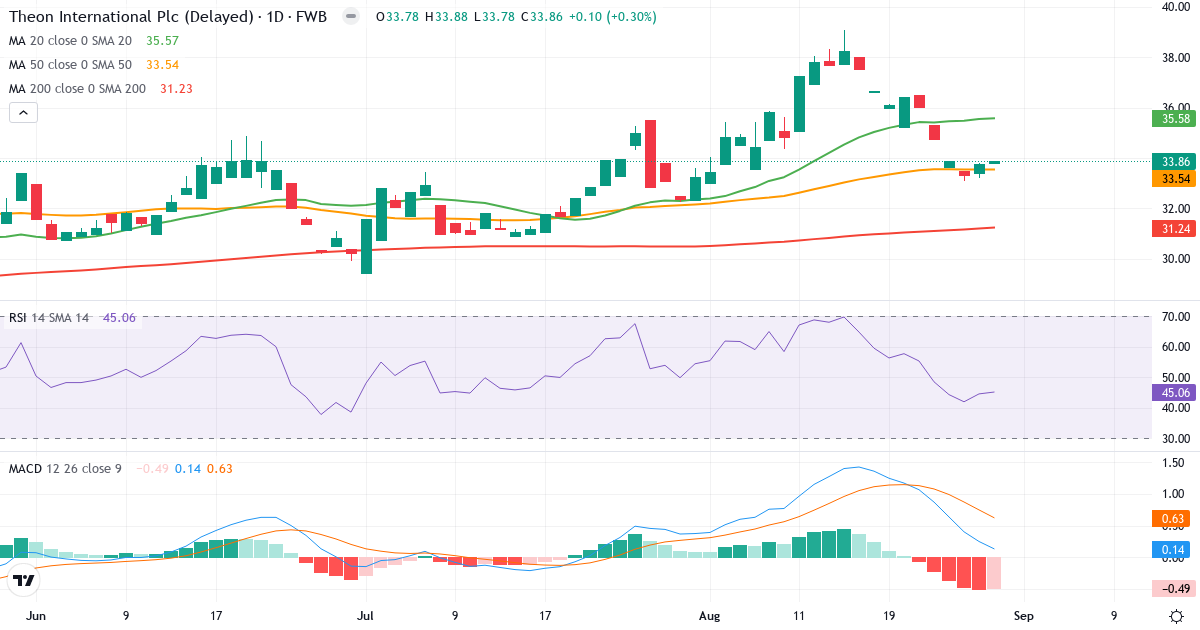Image resolution: width=1200 pixels, height=630 pixels.
Task: Click the 70.00 RSI axis tick
Action: [1174, 317]
